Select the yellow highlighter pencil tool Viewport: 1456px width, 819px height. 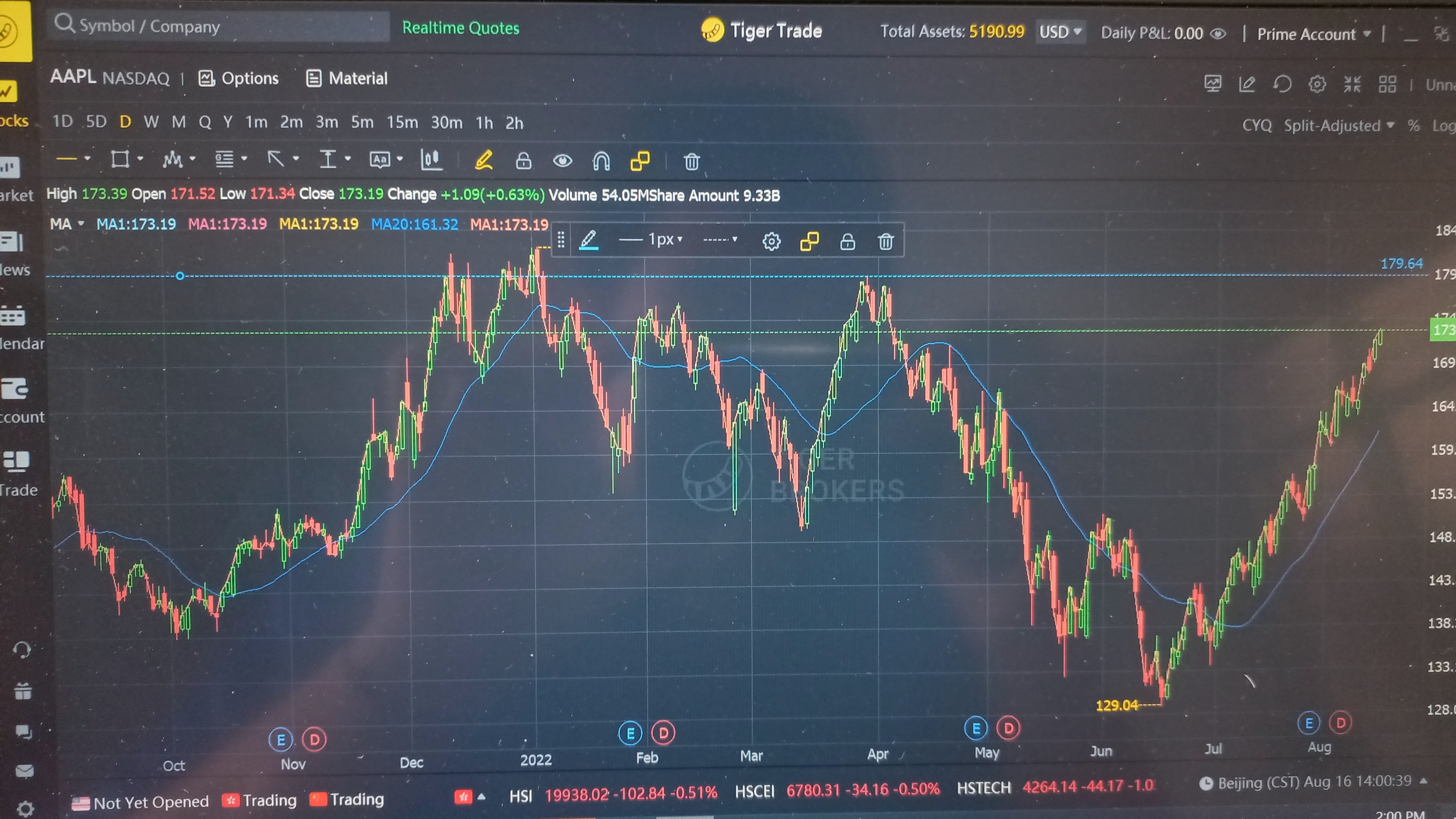pos(484,160)
